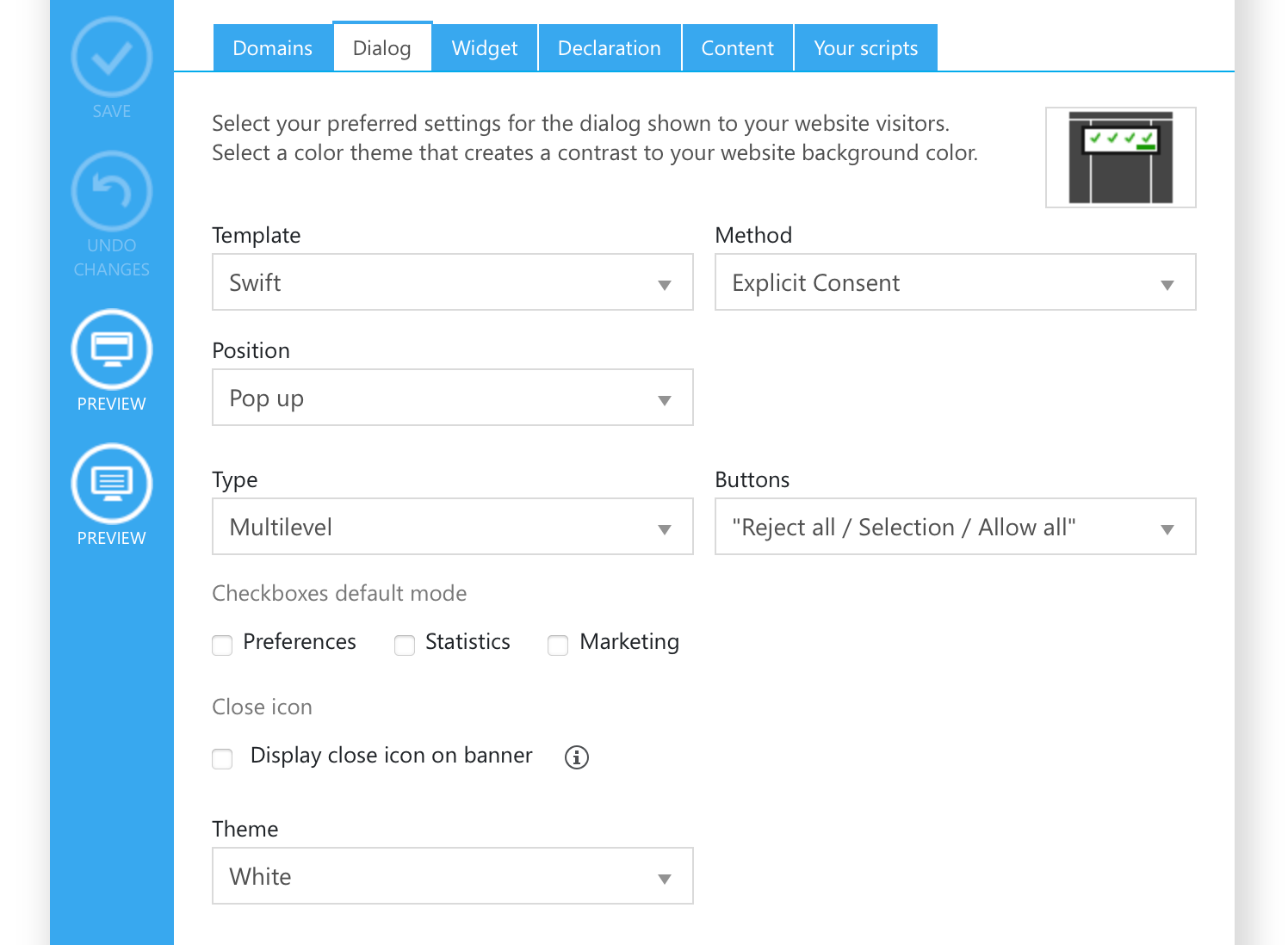Click the info icon beside close icon option
The height and width of the screenshot is (945, 1288).
577,757
